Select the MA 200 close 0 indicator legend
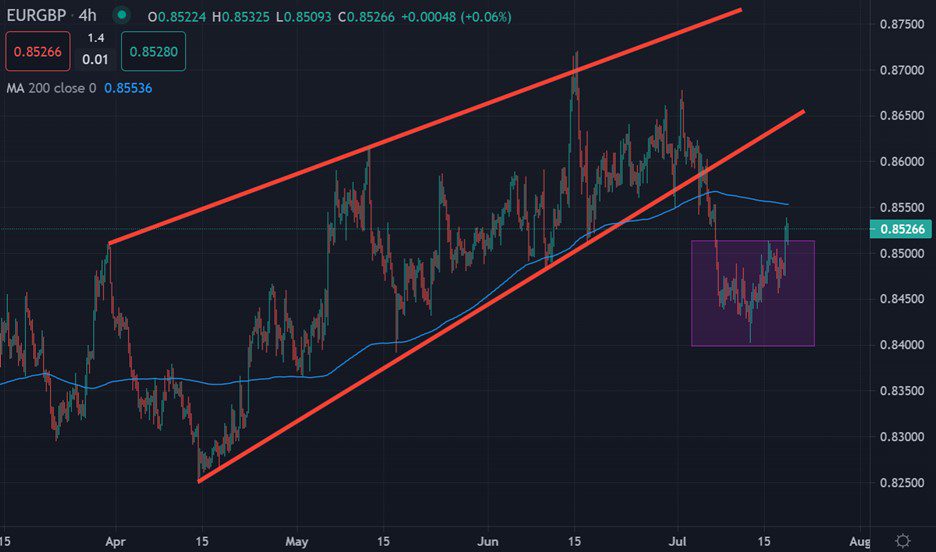 point(51,88)
